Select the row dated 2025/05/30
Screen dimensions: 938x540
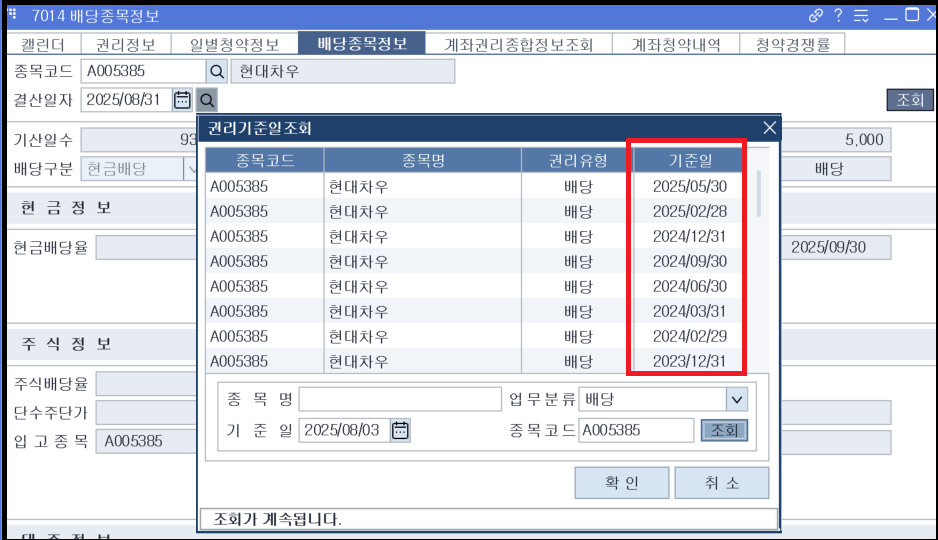[x=476, y=186]
